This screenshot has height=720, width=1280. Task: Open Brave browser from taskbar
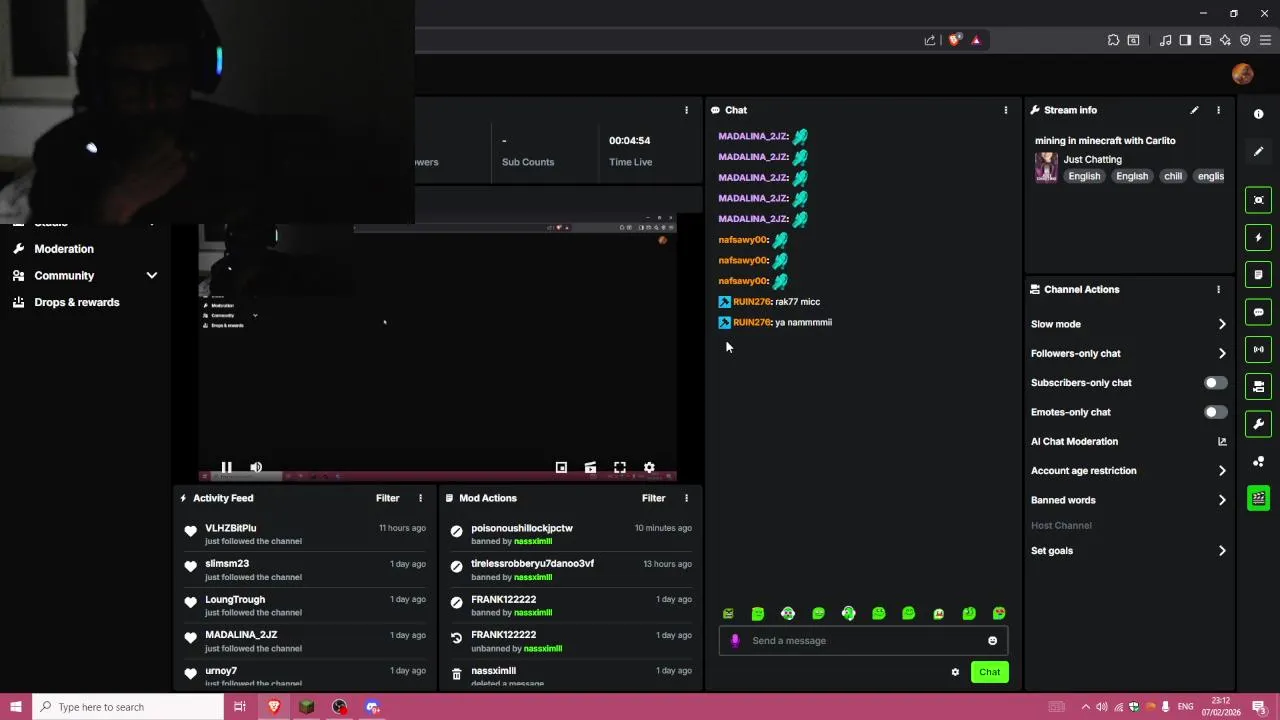click(x=273, y=707)
